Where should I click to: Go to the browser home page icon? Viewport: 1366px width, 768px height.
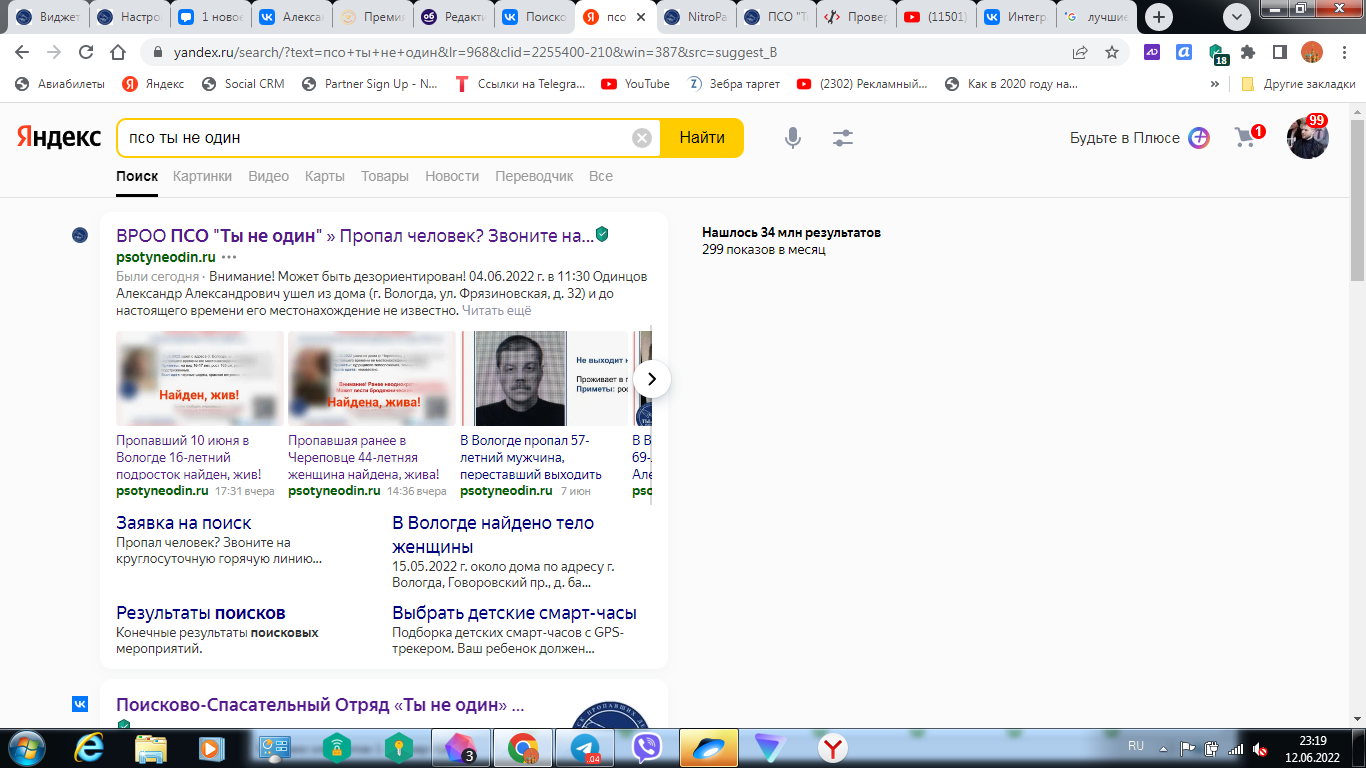(118, 52)
